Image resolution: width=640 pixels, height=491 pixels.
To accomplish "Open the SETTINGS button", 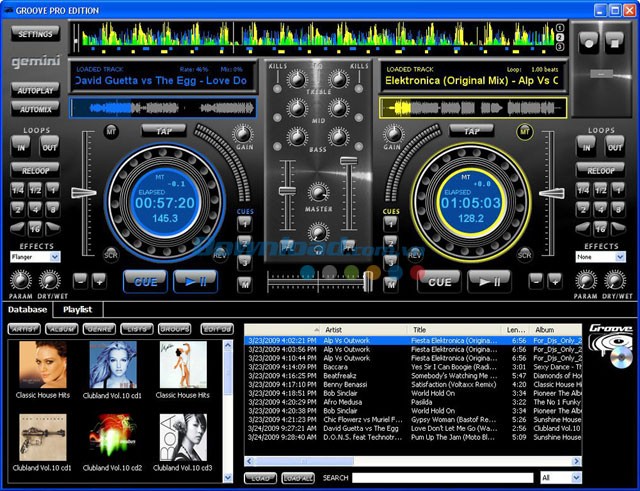I will 36,33.
